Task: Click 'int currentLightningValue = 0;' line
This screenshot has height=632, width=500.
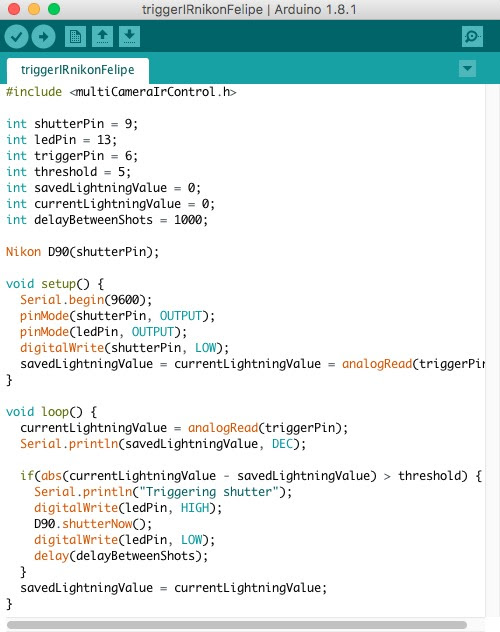Action: [110, 204]
